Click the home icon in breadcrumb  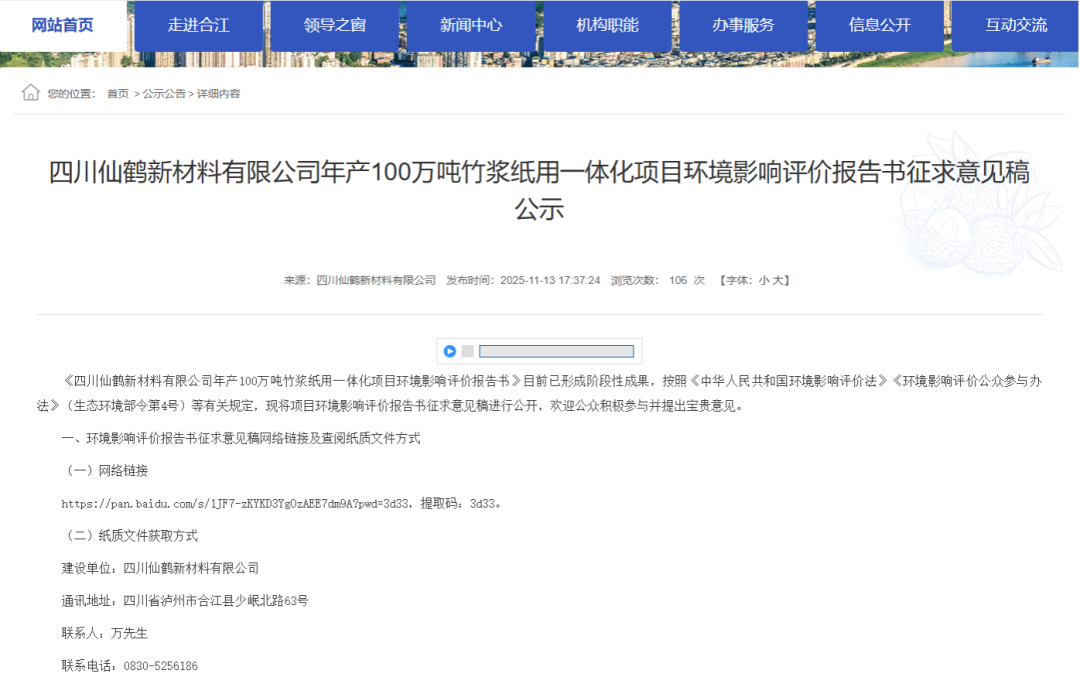[x=31, y=93]
